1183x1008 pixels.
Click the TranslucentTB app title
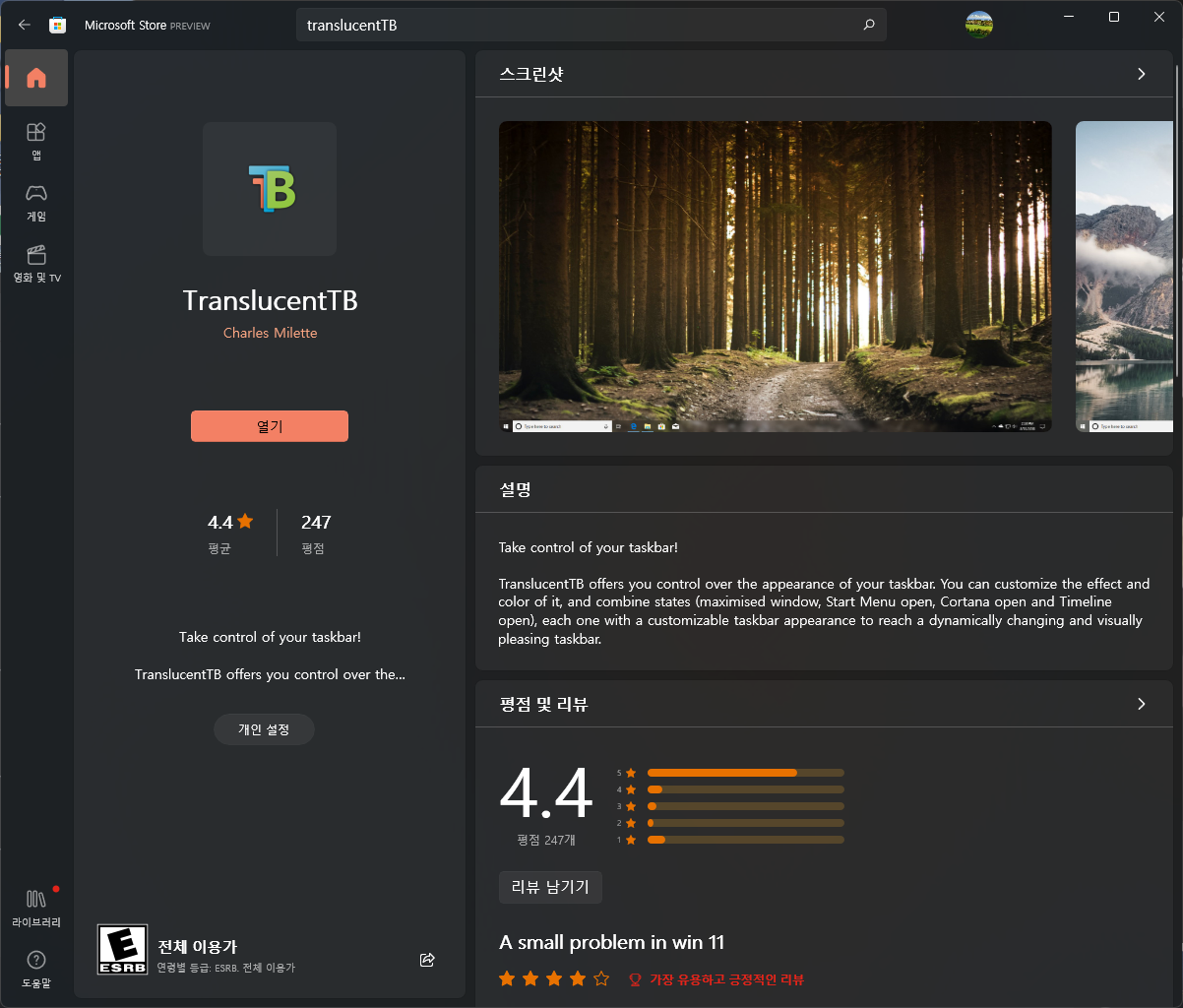point(270,300)
